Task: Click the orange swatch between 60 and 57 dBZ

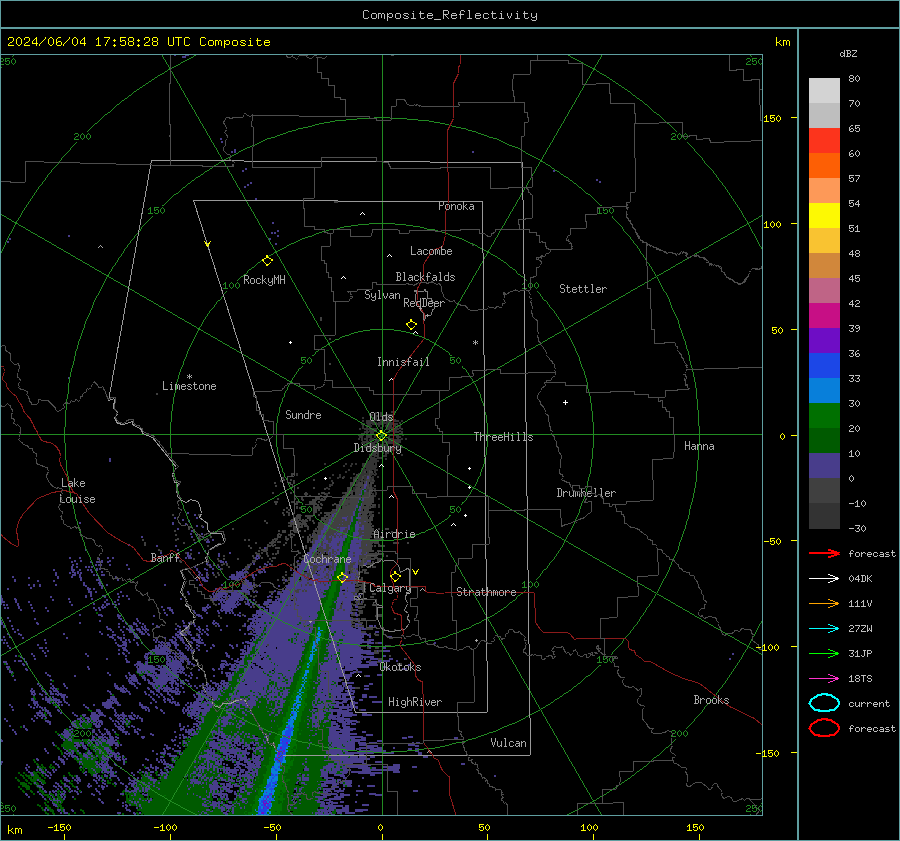Action: (824, 165)
